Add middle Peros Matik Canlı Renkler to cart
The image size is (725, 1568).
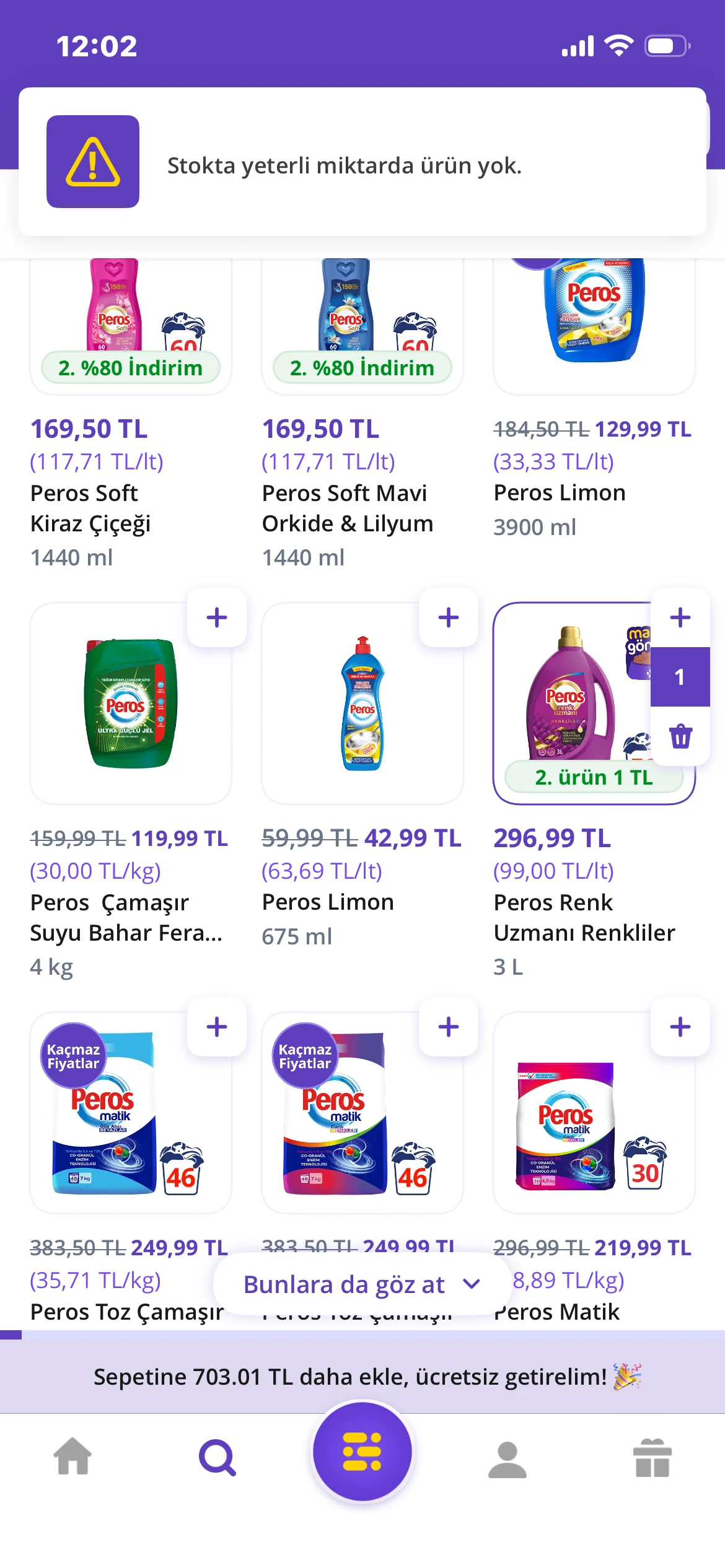pyautogui.click(x=449, y=1027)
